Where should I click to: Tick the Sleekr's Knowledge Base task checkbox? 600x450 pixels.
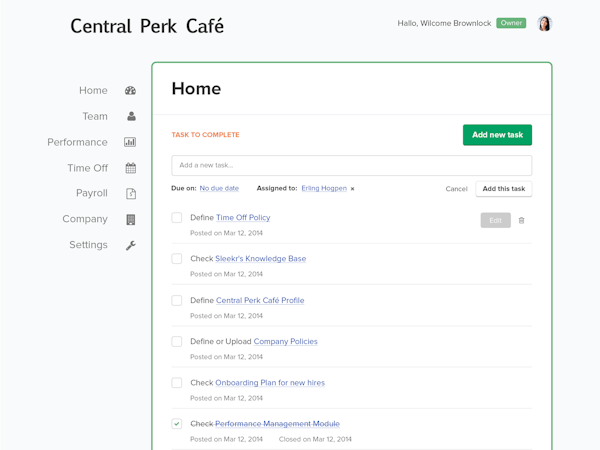pyautogui.click(x=177, y=259)
